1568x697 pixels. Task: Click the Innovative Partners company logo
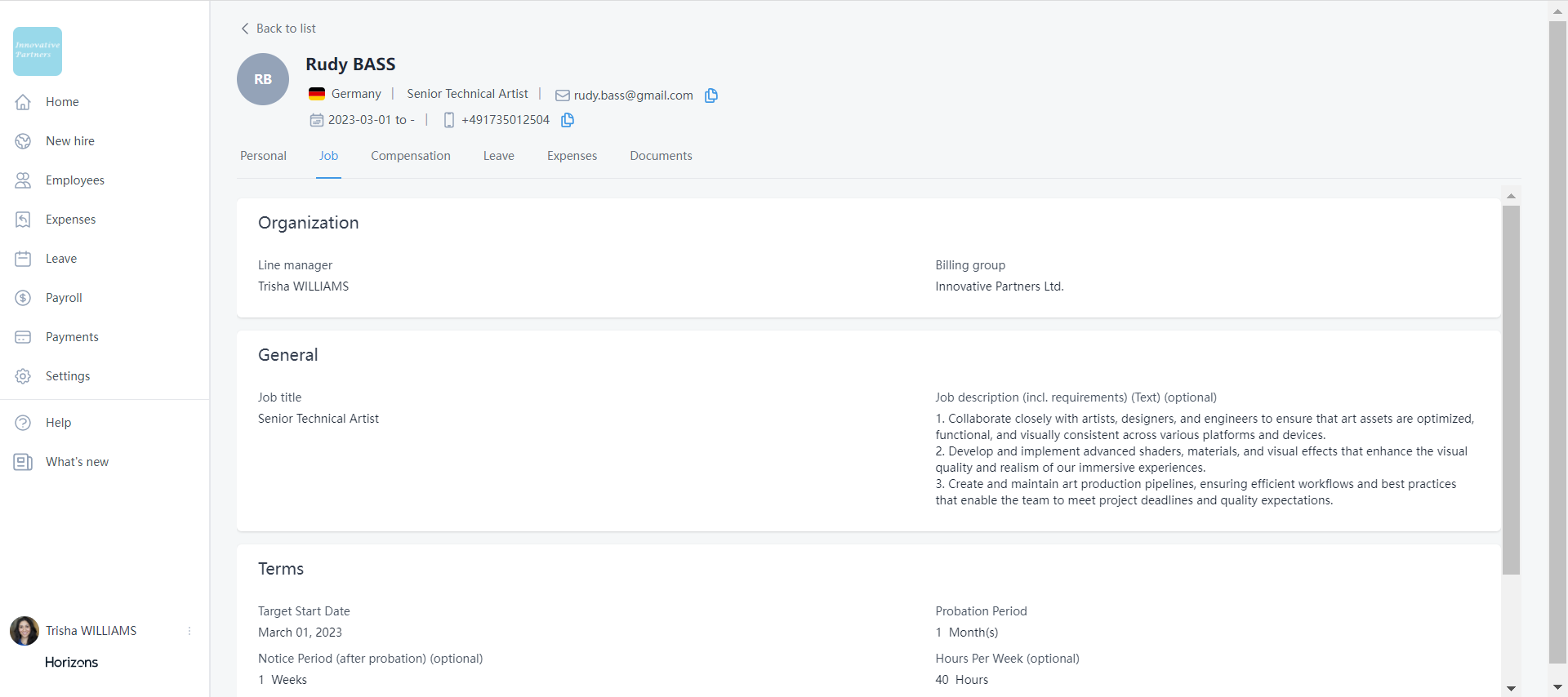pyautogui.click(x=38, y=51)
